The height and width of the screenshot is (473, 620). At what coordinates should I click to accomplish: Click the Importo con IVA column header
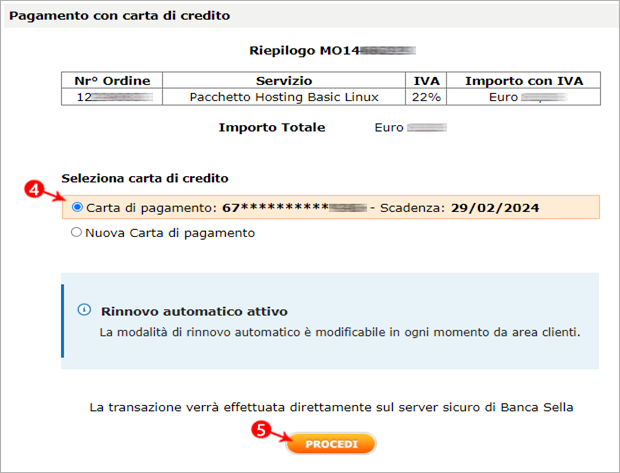tap(524, 81)
